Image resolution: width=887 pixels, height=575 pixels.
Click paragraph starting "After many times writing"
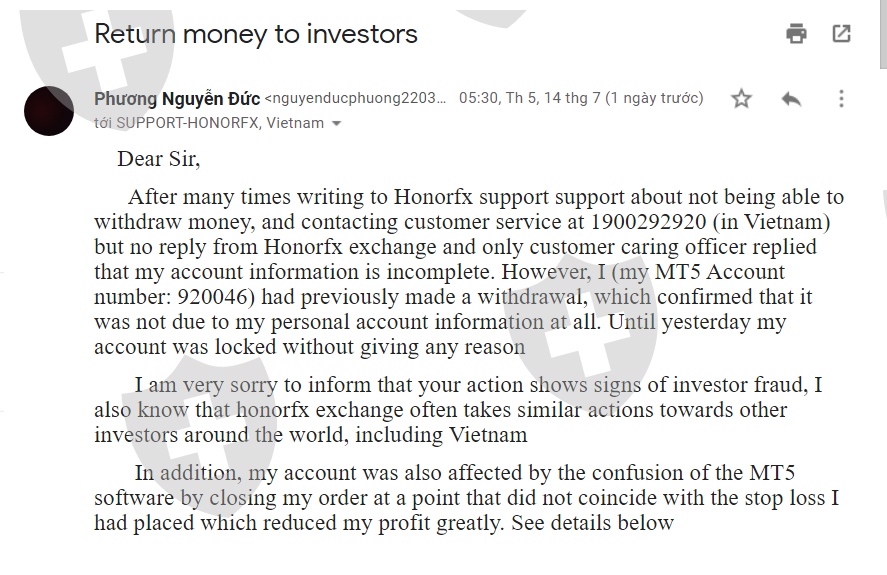pyautogui.click(x=468, y=272)
